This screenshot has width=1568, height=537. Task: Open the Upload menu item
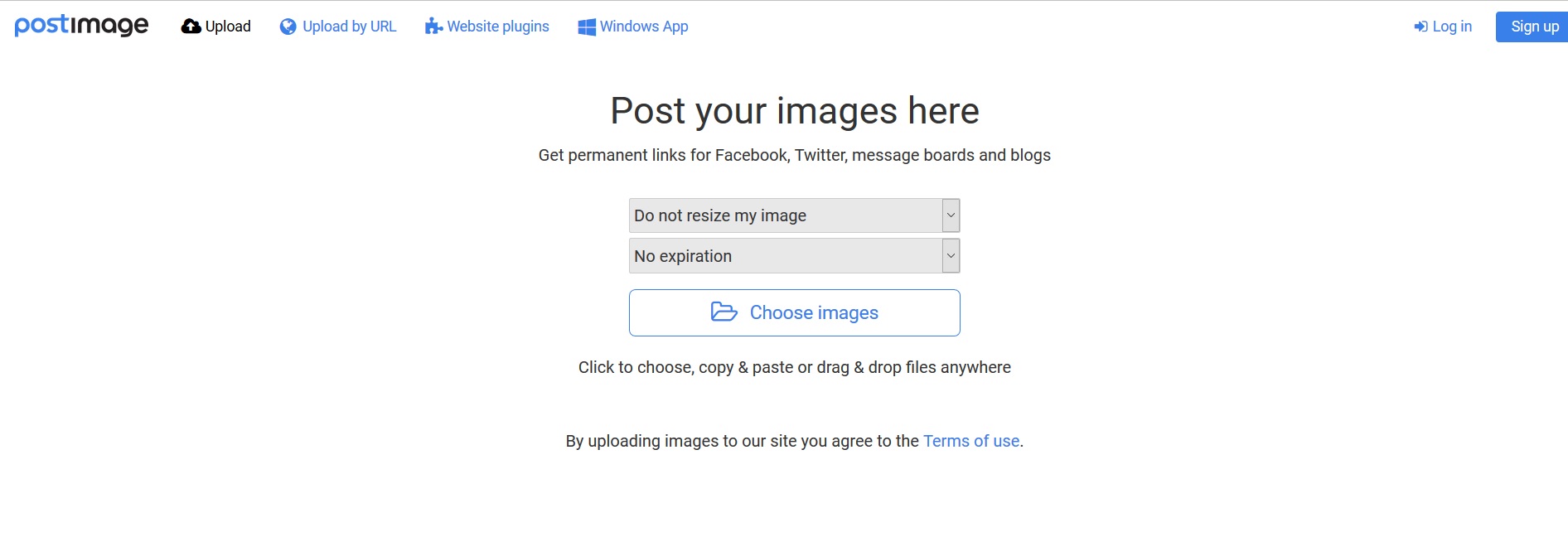pyautogui.click(x=228, y=27)
